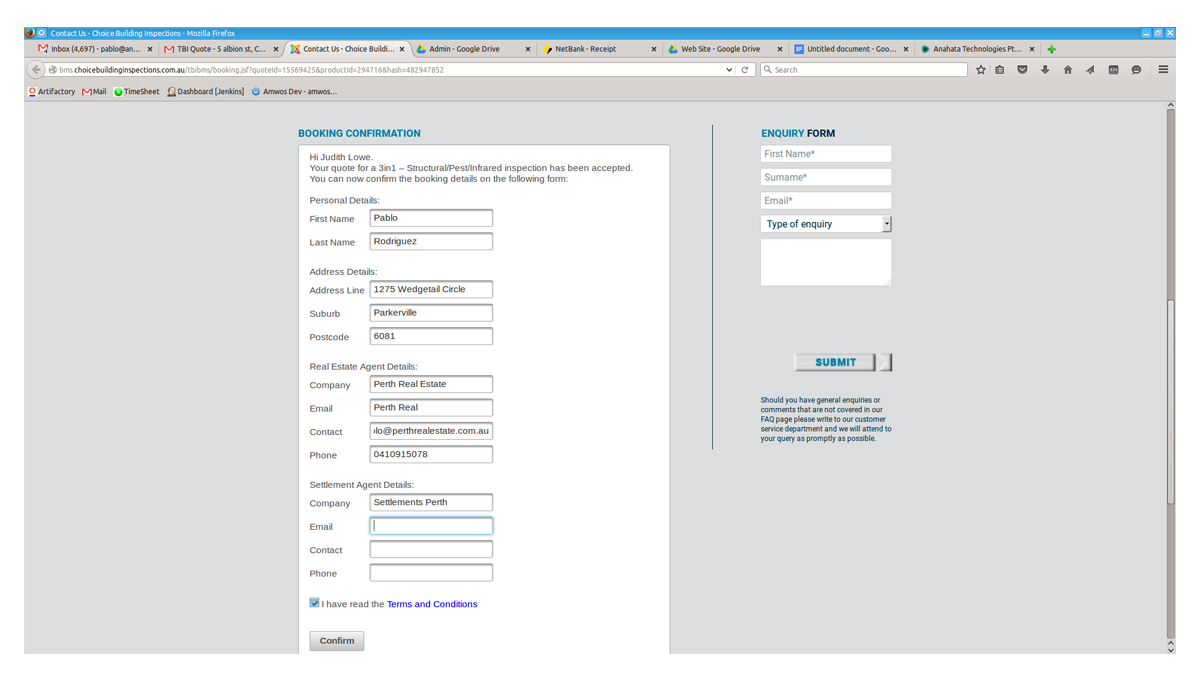Viewport: 1200px width, 680px height.
Task: Close the Inbox Gmail tab
Action: pos(150,49)
